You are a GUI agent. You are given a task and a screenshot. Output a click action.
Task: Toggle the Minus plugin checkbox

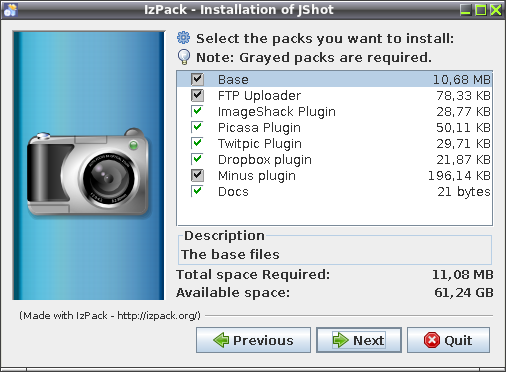coord(197,175)
